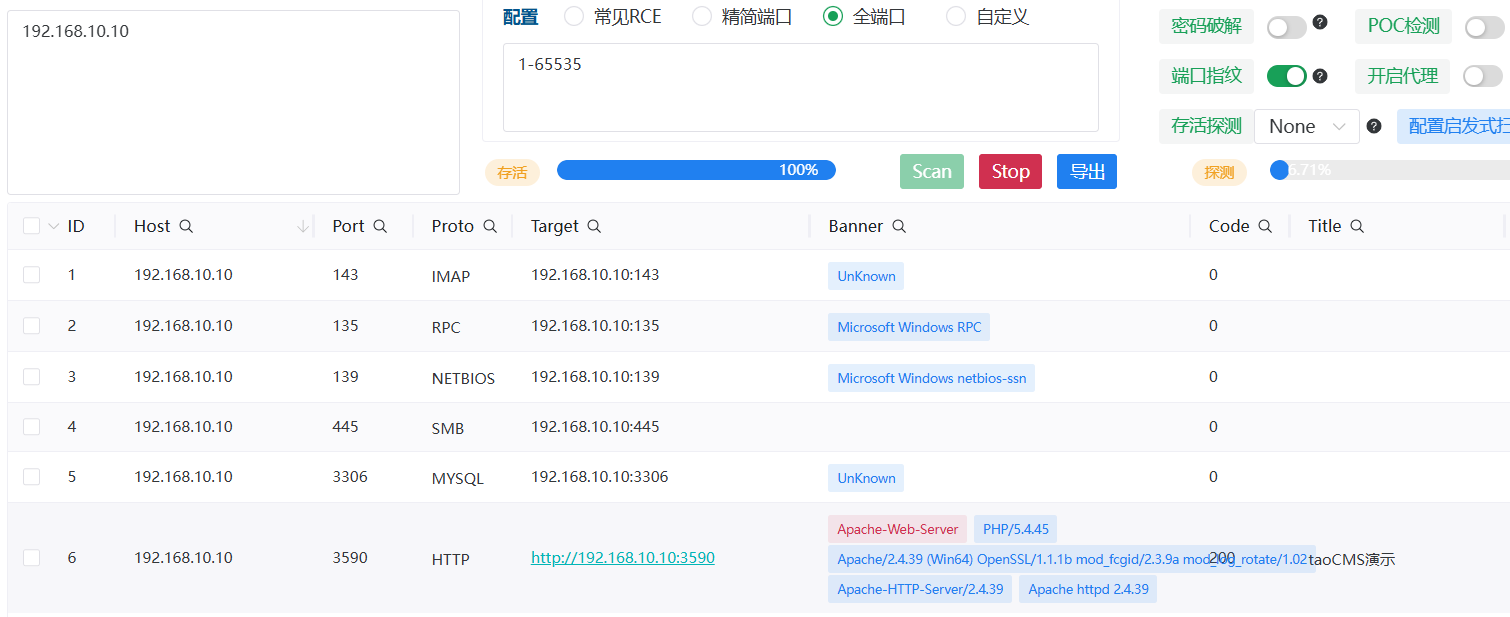Click Title column search icon
Image resolution: width=1510 pixels, height=617 pixels.
pyautogui.click(x=1357, y=227)
